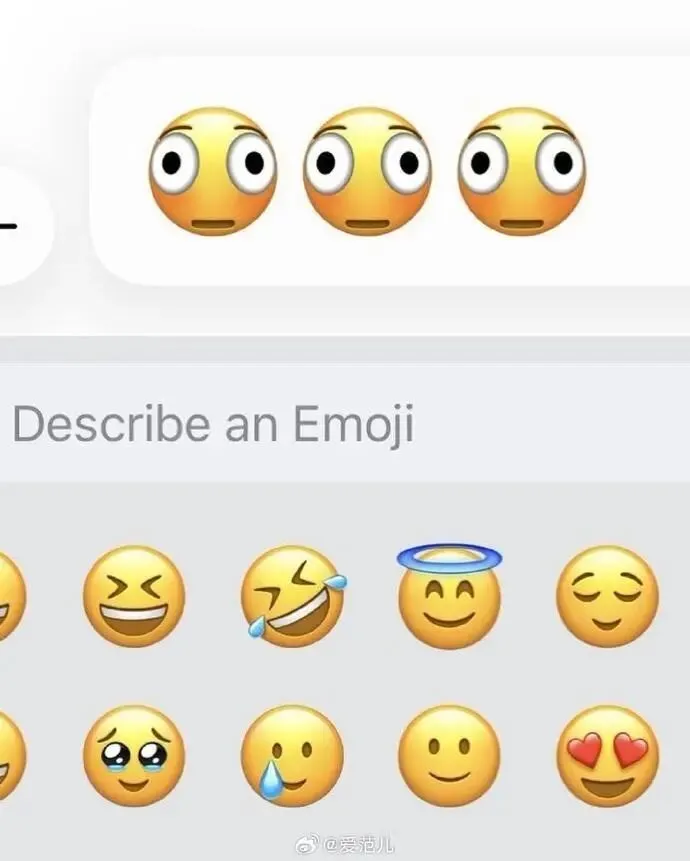Click the Weibo logo in the watermark
This screenshot has width=690, height=861.
click(x=307, y=846)
